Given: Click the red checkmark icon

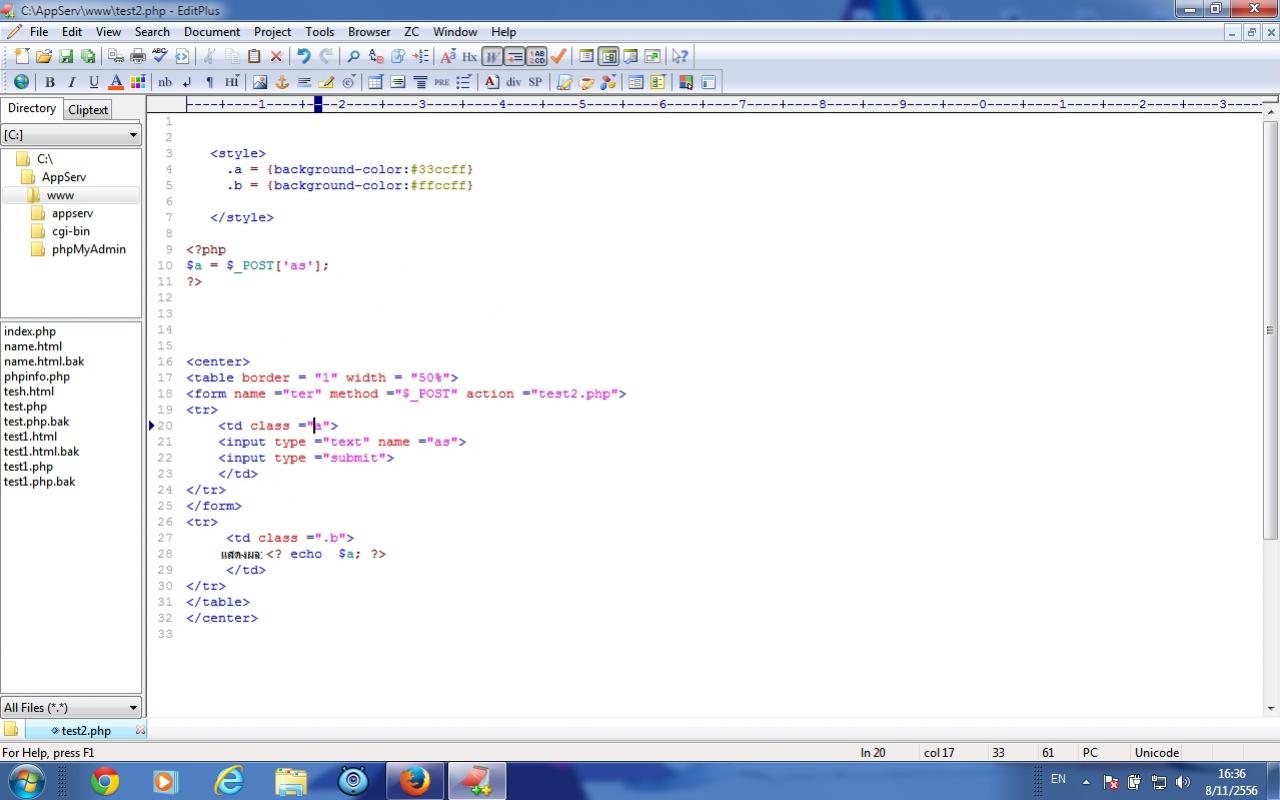Looking at the screenshot, I should (557, 56).
